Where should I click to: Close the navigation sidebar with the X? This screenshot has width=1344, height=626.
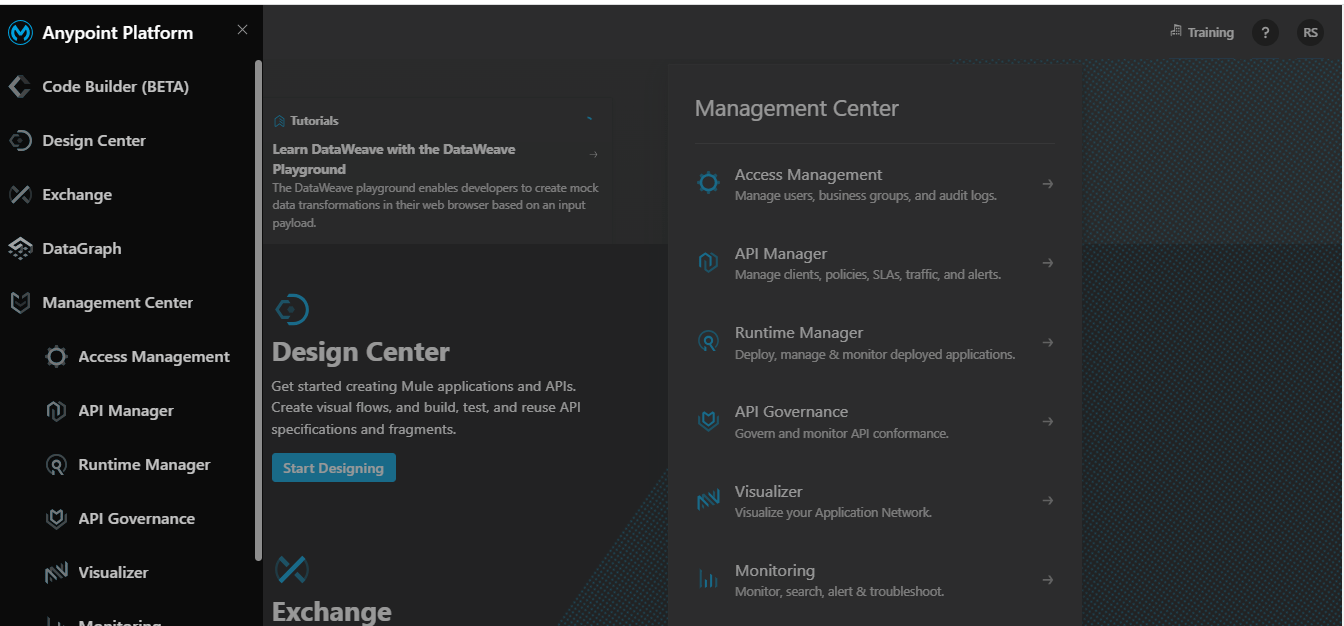(242, 30)
